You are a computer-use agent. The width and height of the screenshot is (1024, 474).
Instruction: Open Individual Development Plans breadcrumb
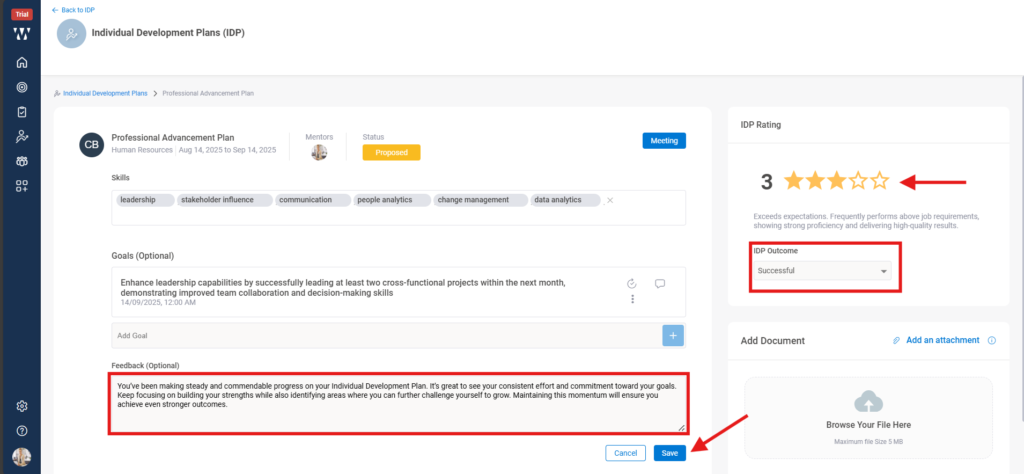point(104,93)
